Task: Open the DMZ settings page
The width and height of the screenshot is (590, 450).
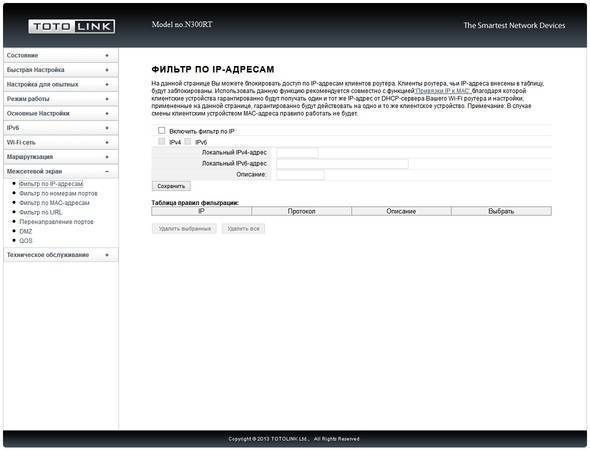Action: (26, 231)
